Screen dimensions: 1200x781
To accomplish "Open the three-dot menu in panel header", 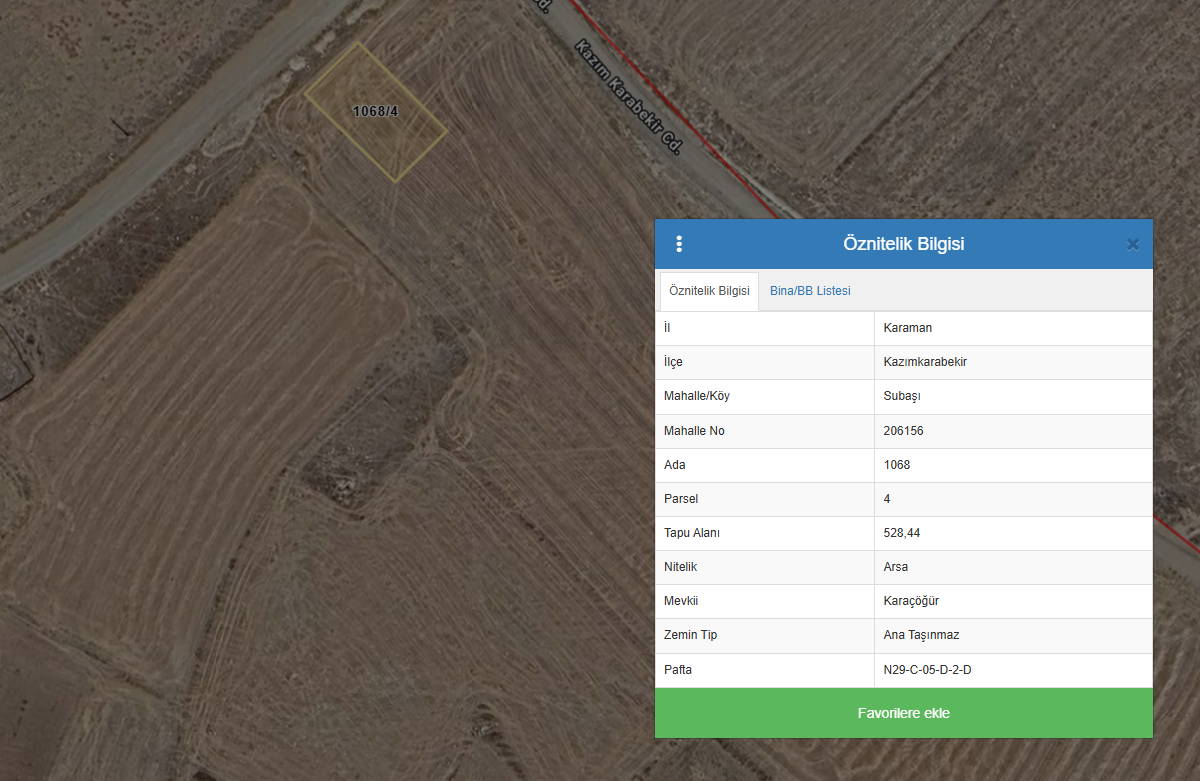I will pyautogui.click(x=679, y=244).
